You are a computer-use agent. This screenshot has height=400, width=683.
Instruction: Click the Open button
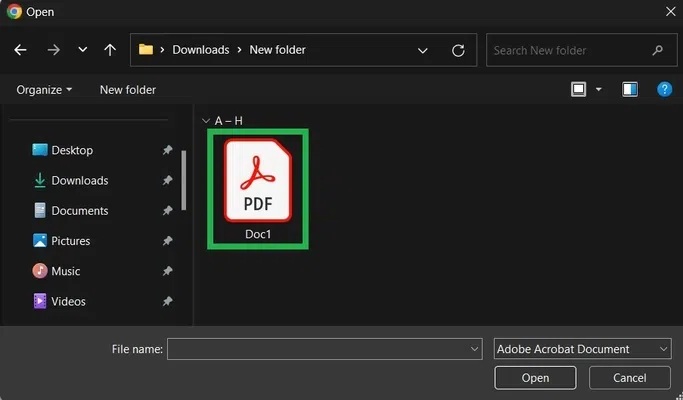point(535,378)
